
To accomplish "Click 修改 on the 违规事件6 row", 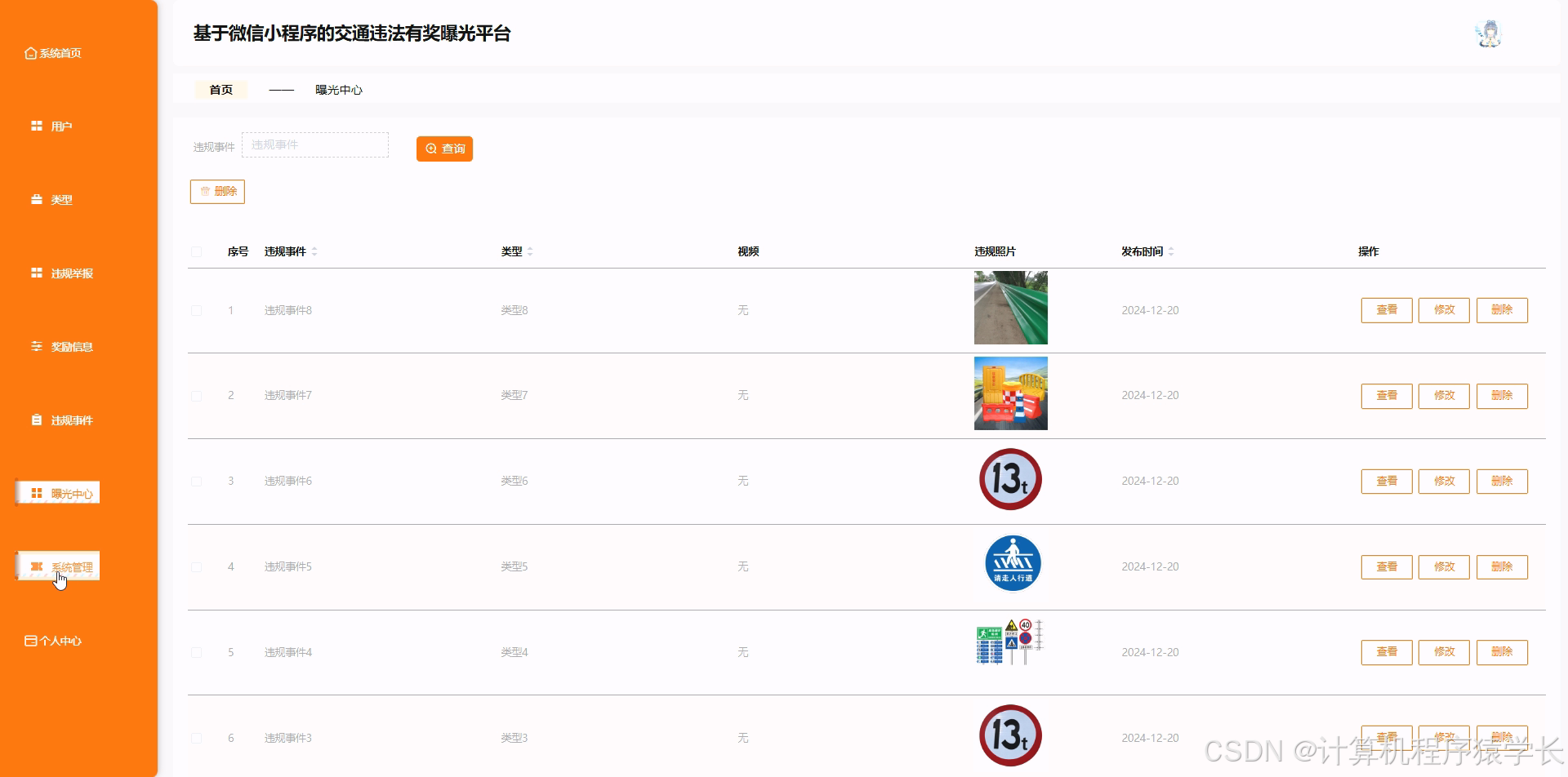I will coord(1444,481).
